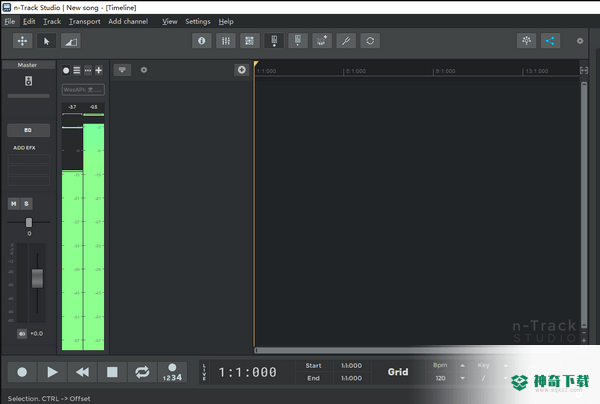Click the 9:1:000 ruler mark
Screen dimensions: 600x404
click(445, 71)
